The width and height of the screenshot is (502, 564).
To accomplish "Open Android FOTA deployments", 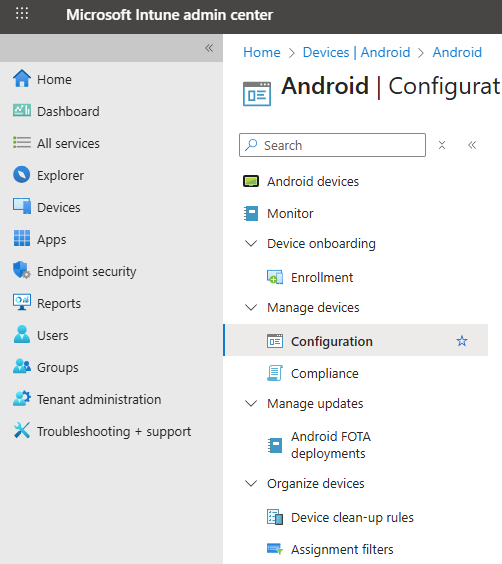I will pyautogui.click(x=331, y=445).
